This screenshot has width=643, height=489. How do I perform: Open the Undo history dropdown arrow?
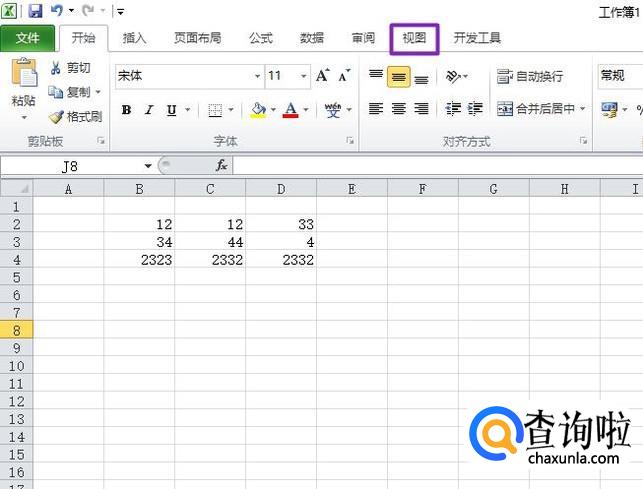tap(71, 11)
